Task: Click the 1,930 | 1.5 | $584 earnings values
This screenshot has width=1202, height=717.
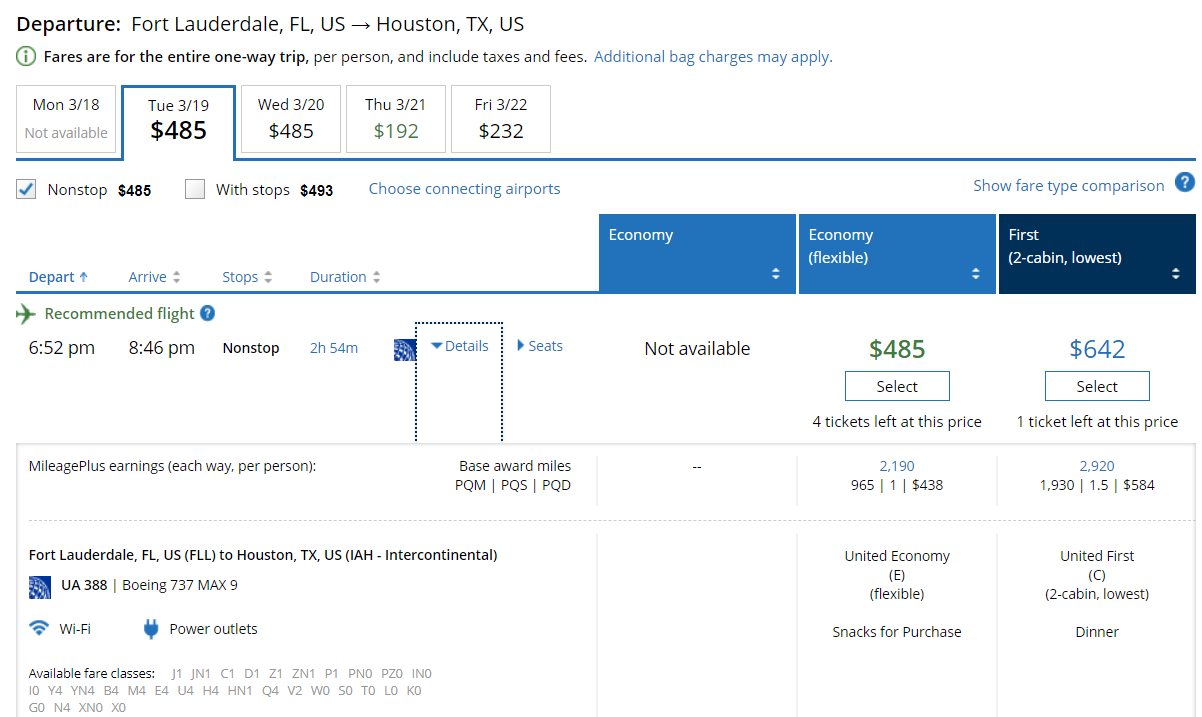Action: pyautogui.click(x=1097, y=485)
